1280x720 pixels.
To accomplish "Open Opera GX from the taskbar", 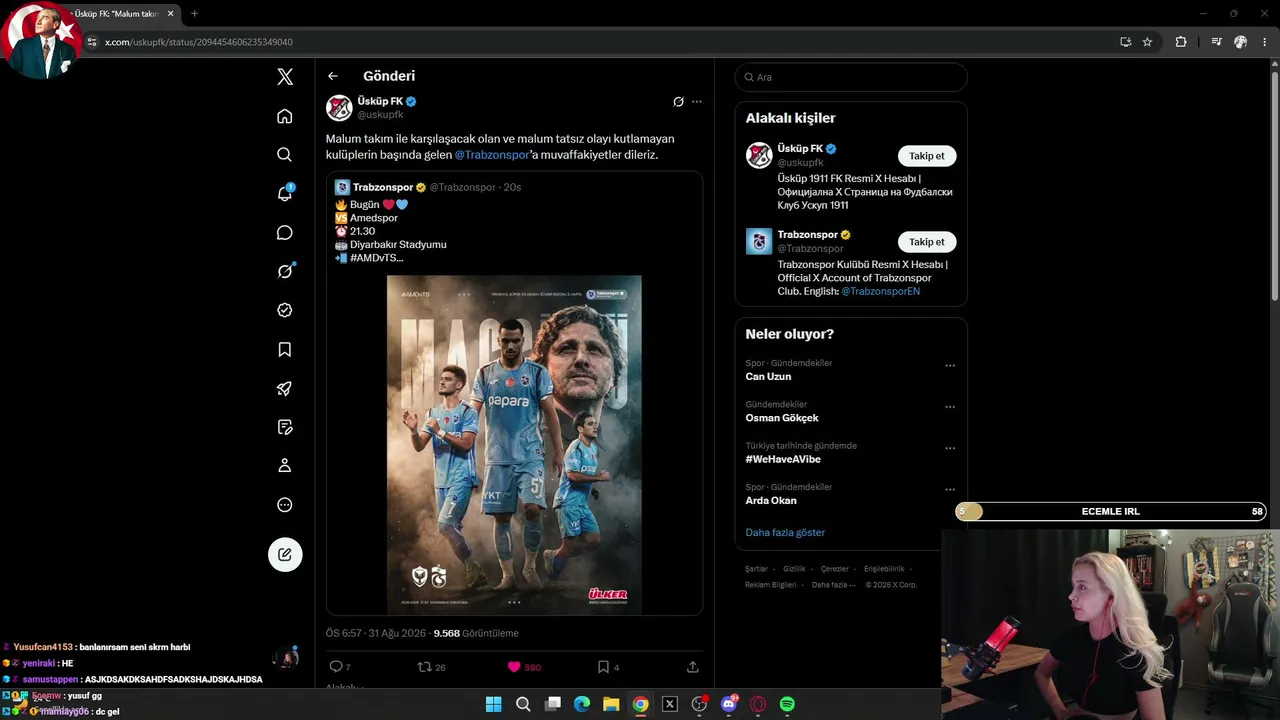I will [758, 704].
